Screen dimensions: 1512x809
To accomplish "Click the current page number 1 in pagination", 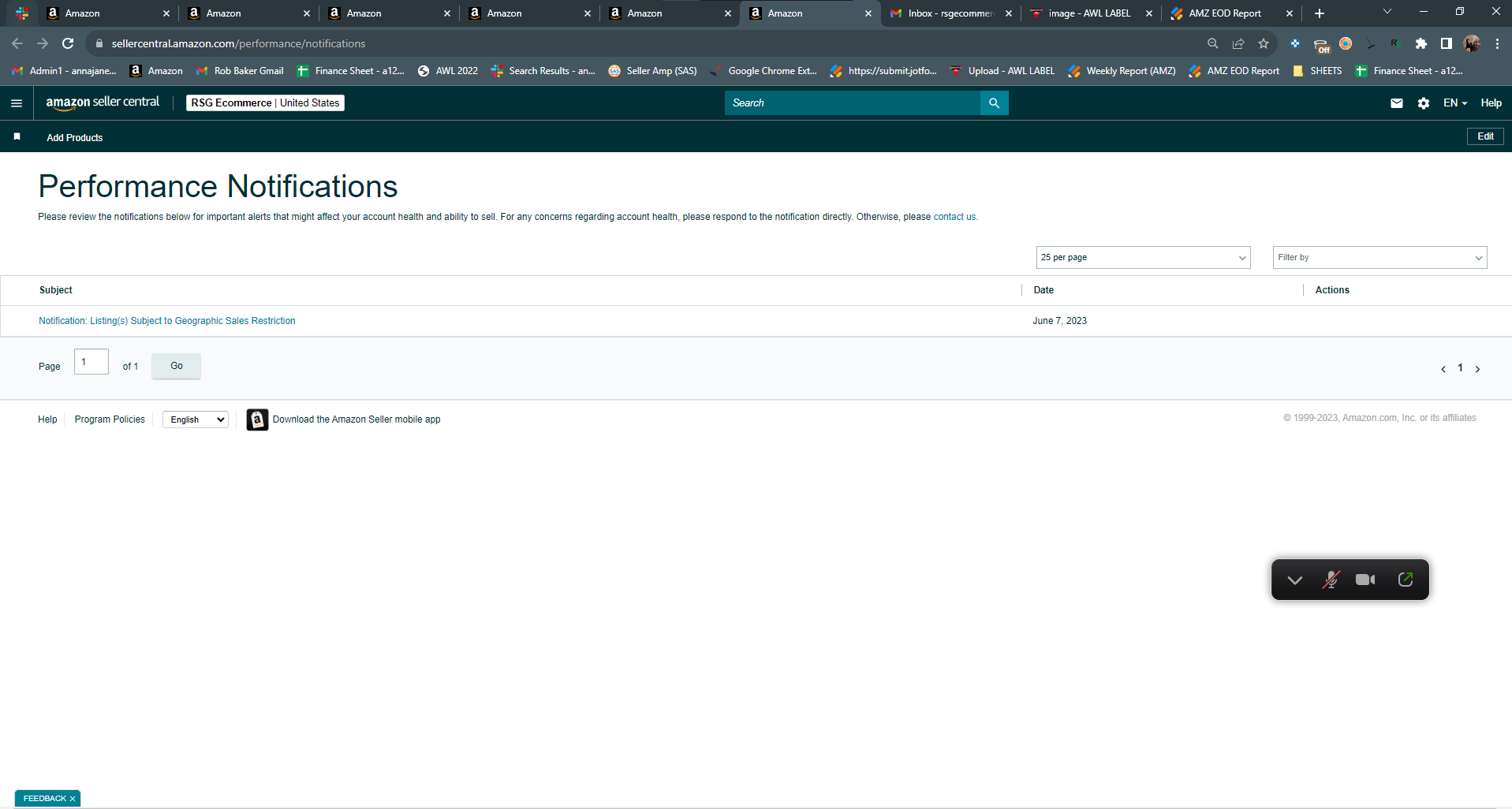I will (x=1460, y=368).
